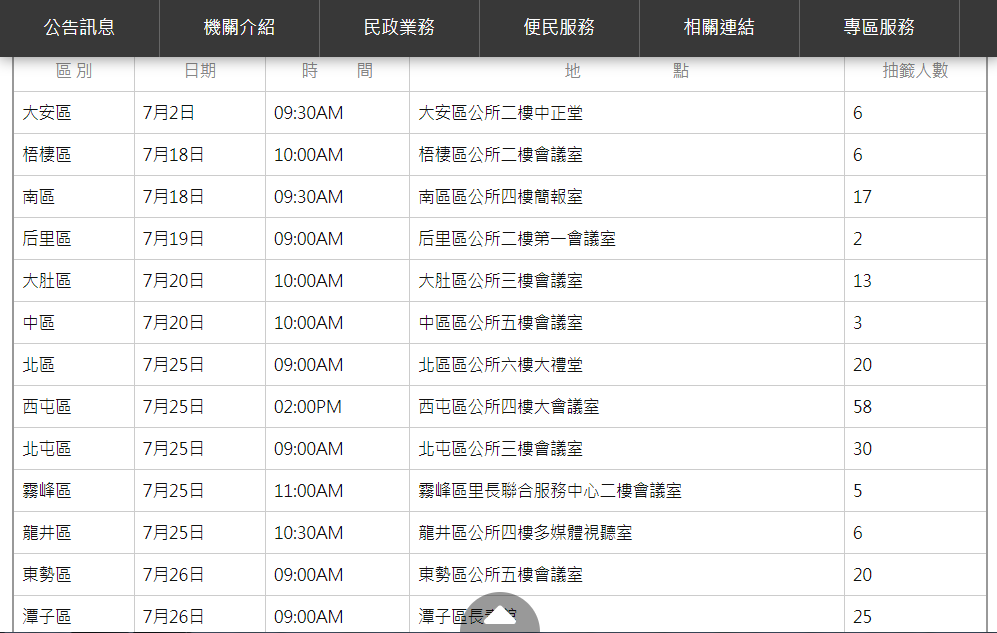Click 東勢區公所五樓會議室 location
Viewport: 997px width, 633px height.
pyautogui.click(x=500, y=574)
